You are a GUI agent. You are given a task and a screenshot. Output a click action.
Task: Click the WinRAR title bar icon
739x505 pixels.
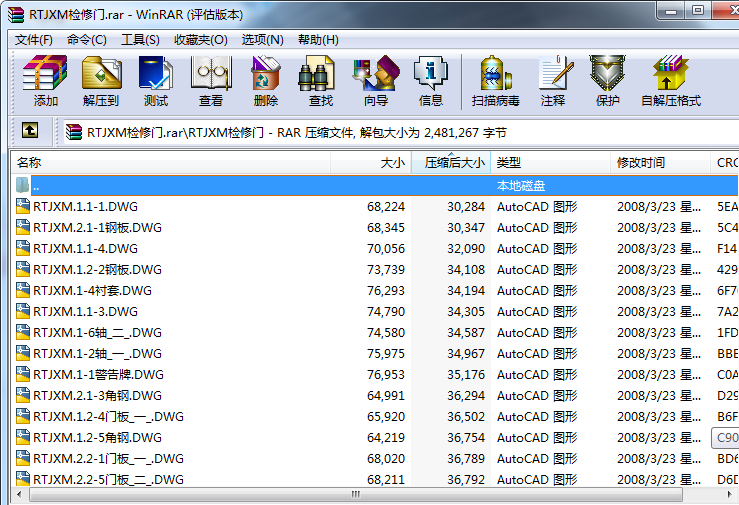16,15
